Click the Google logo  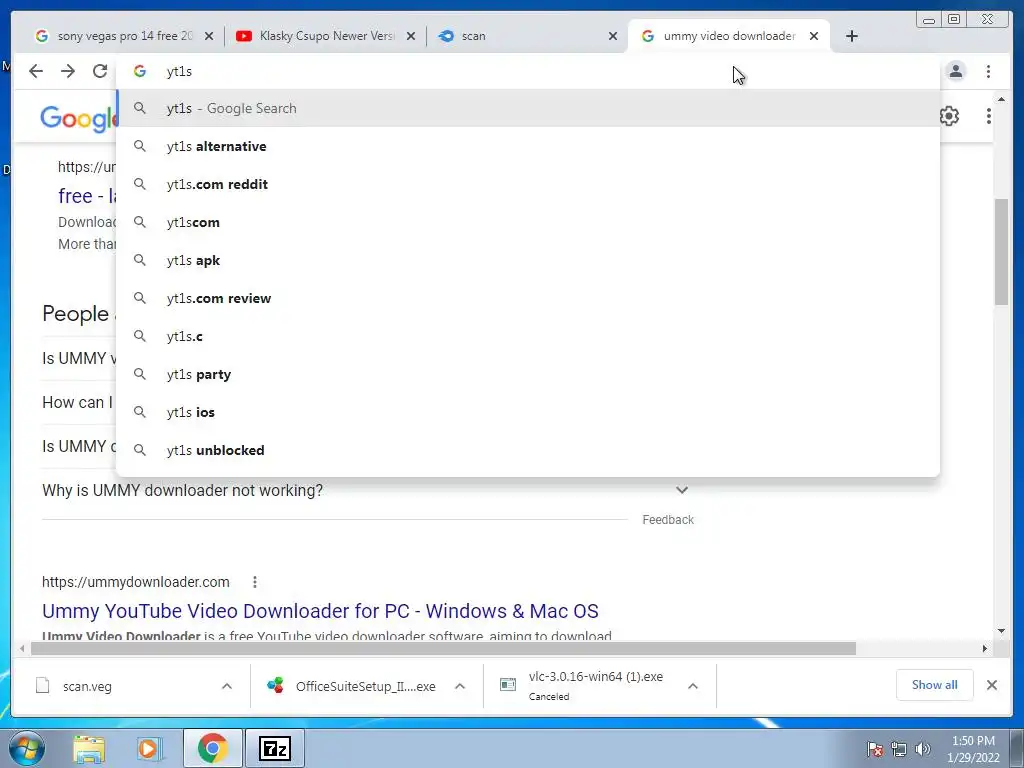pos(78,119)
